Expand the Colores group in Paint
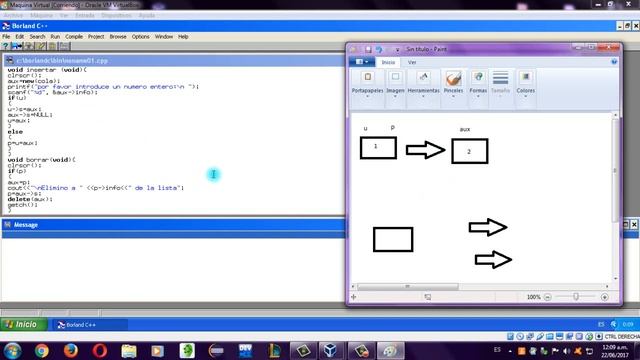 click(525, 84)
